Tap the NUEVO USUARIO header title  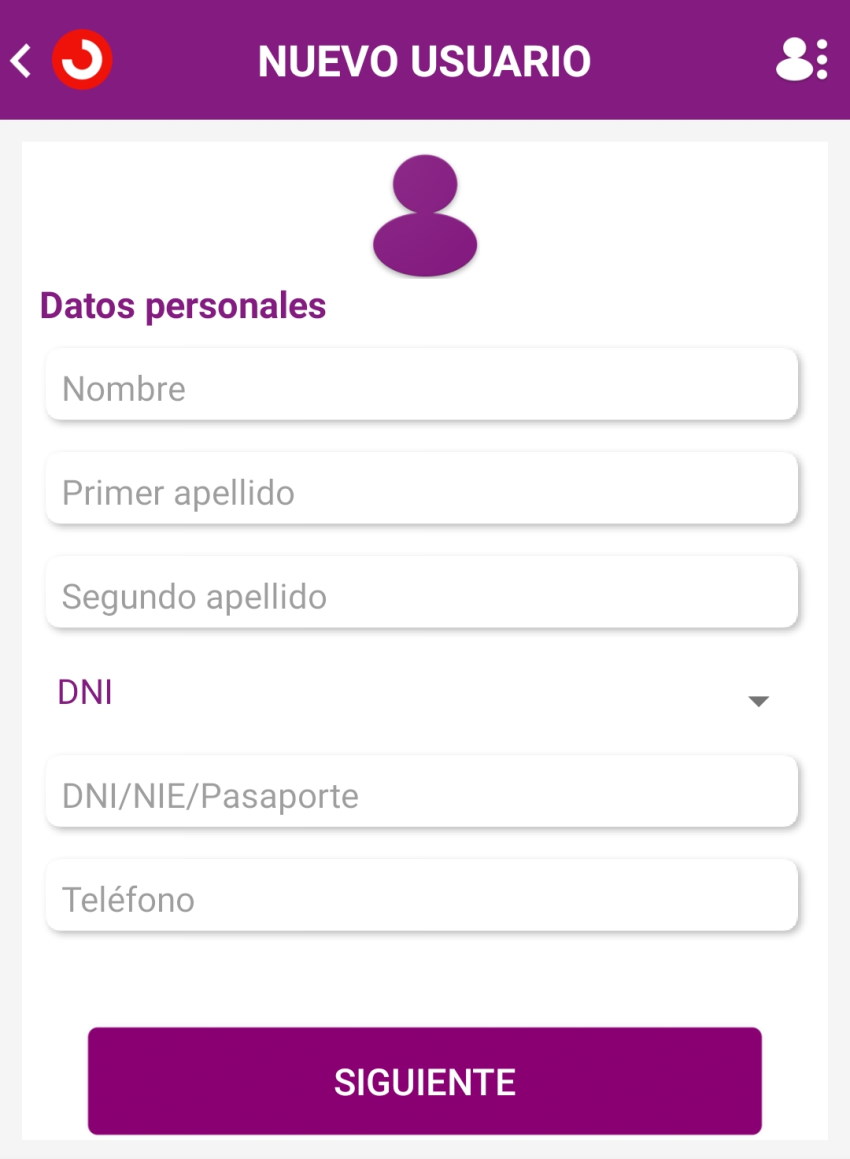[425, 61]
